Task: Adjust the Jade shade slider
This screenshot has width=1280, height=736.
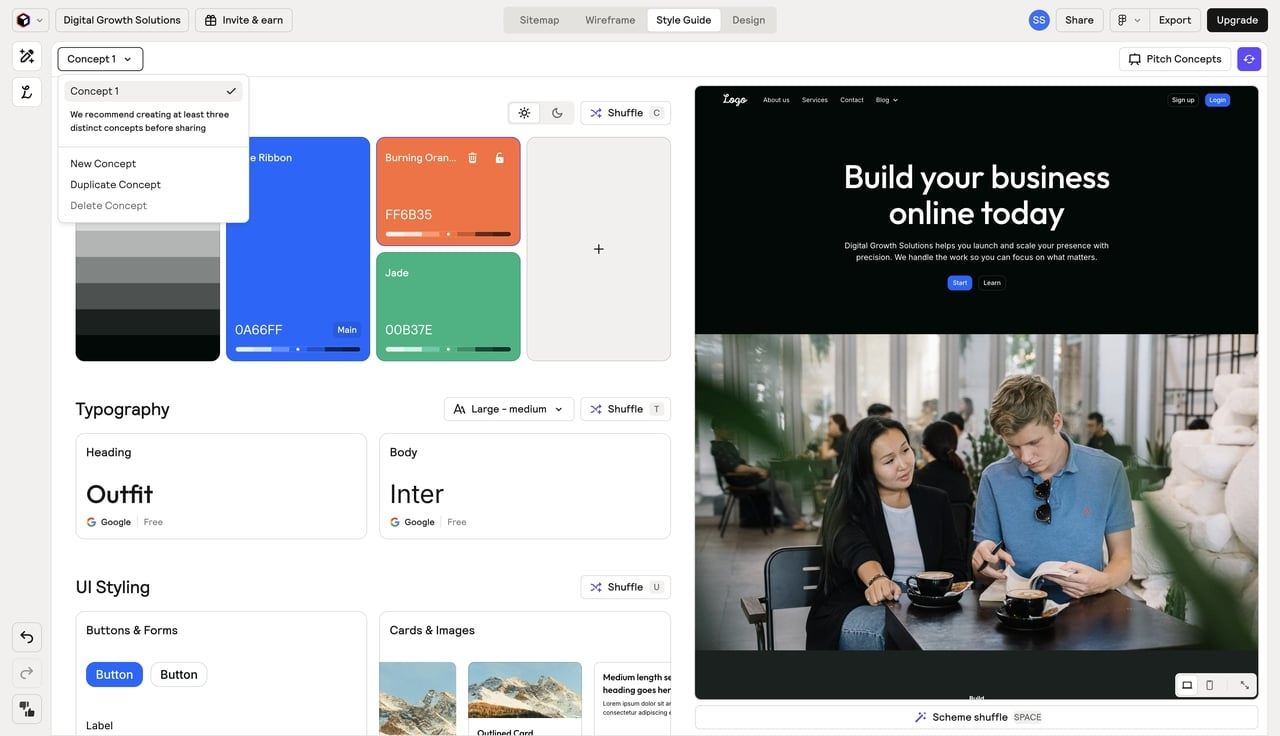Action: [x=448, y=349]
